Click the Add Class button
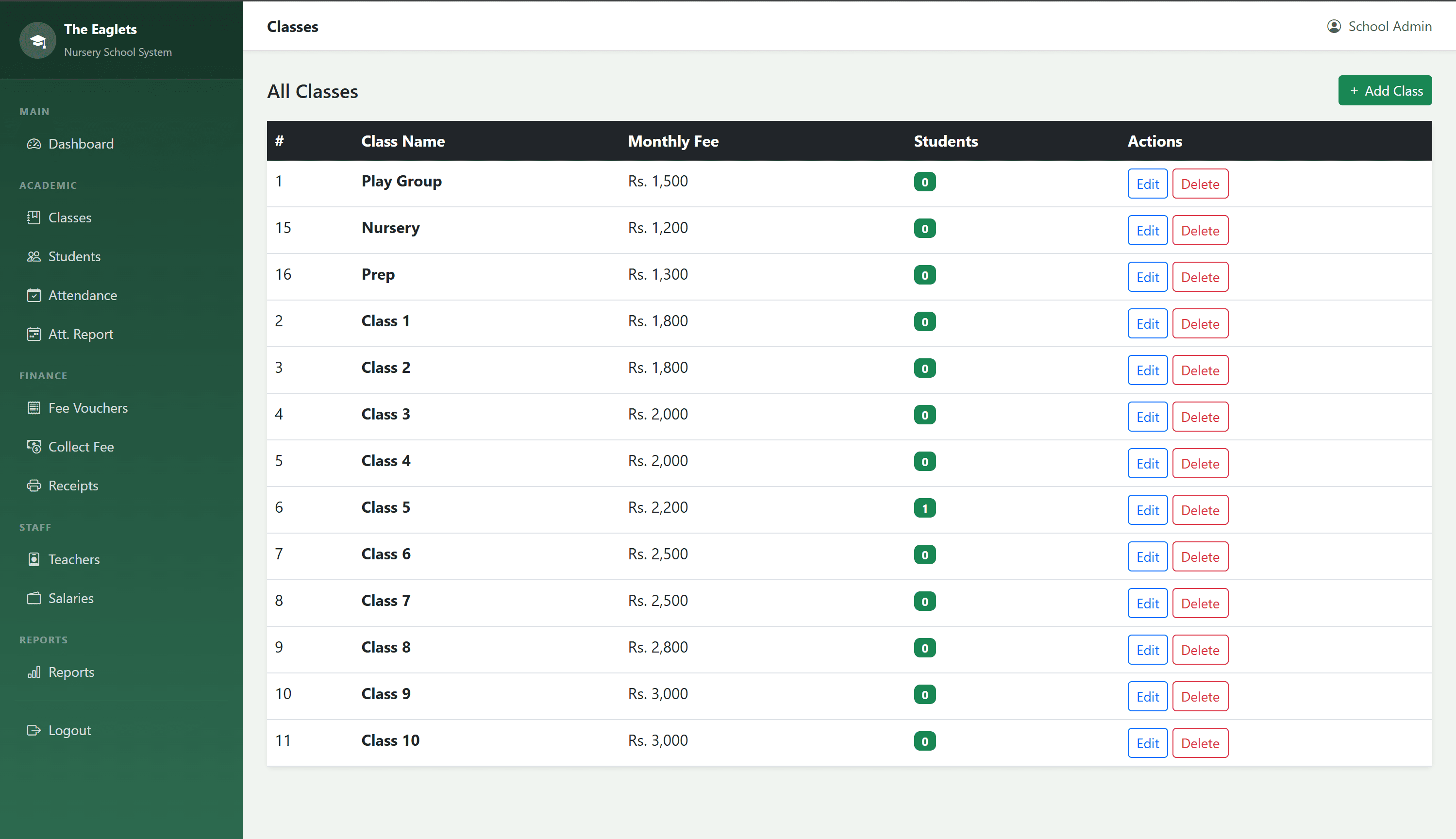 coord(1385,90)
